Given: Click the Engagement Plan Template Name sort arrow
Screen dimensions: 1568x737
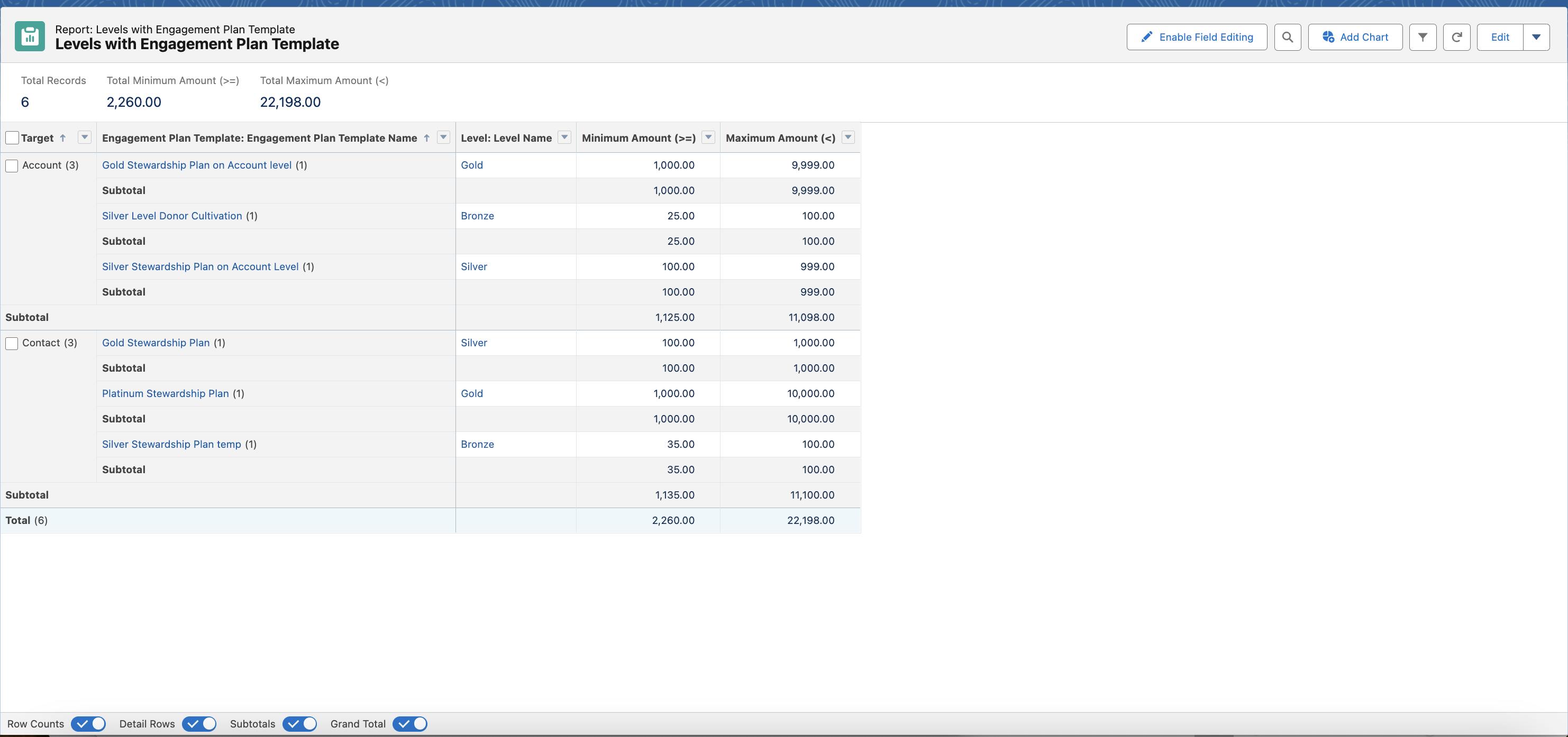Looking at the screenshot, I should click(428, 138).
